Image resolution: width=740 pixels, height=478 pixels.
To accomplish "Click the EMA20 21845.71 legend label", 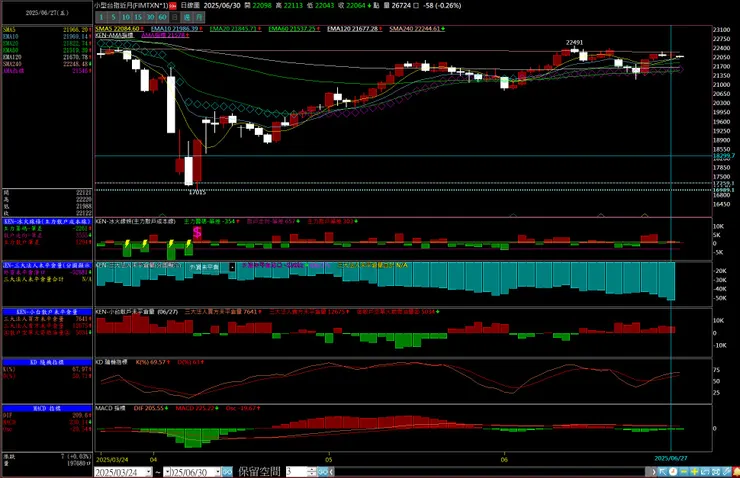I will pyautogui.click(x=235, y=29).
